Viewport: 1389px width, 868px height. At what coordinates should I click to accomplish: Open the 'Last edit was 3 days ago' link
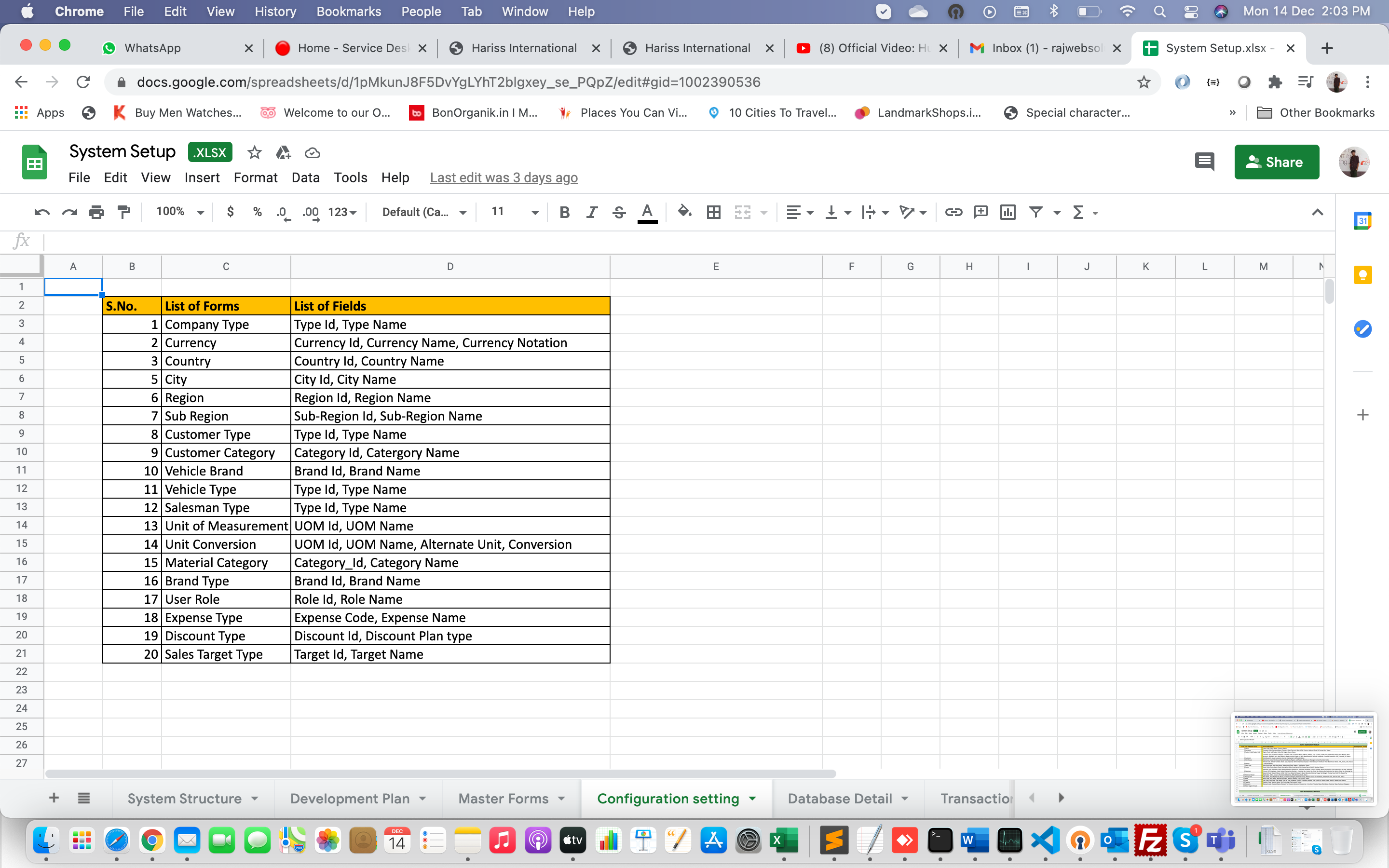[504, 178]
